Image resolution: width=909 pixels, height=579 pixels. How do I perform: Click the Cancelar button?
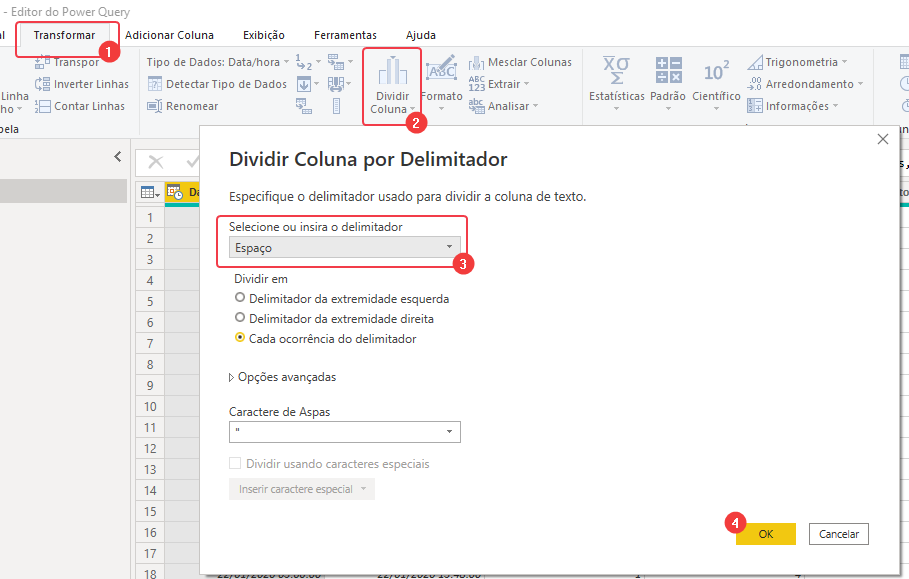click(x=838, y=534)
